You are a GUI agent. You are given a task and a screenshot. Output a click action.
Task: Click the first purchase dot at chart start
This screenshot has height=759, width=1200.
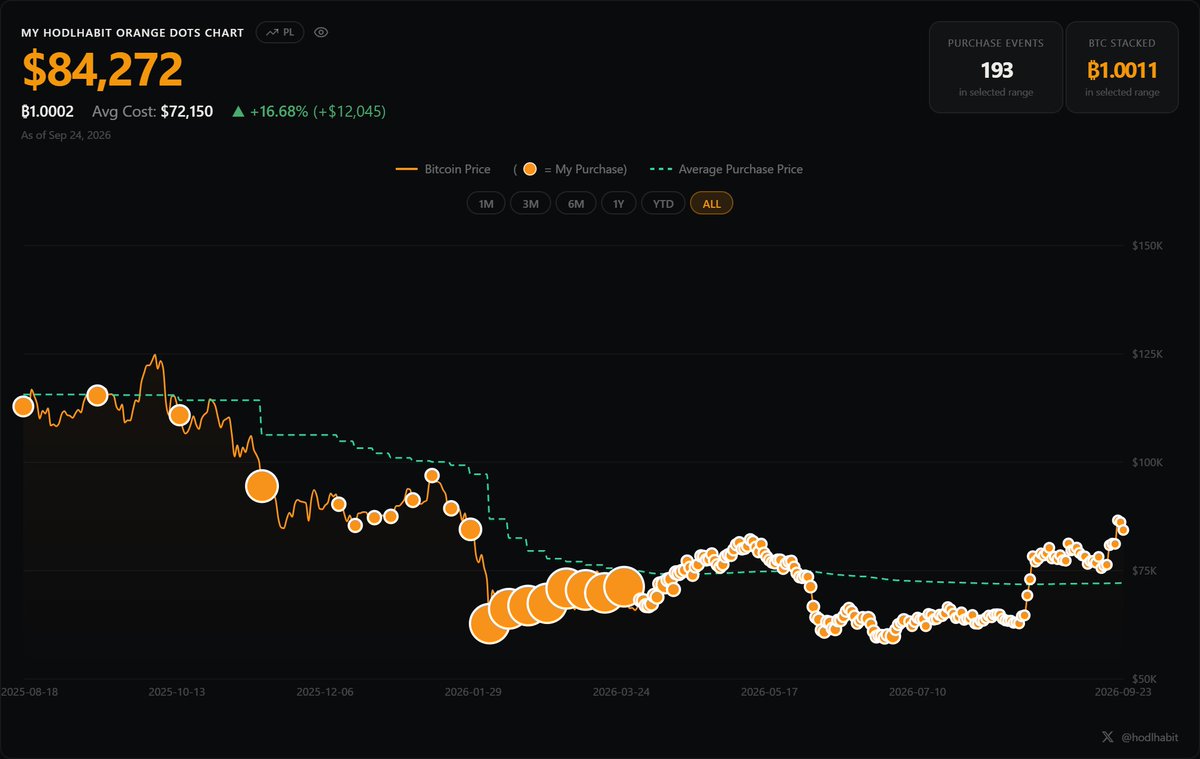click(x=23, y=406)
